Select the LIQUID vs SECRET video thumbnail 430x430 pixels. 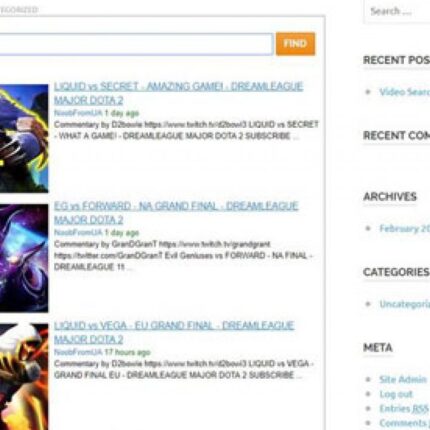(x=24, y=138)
